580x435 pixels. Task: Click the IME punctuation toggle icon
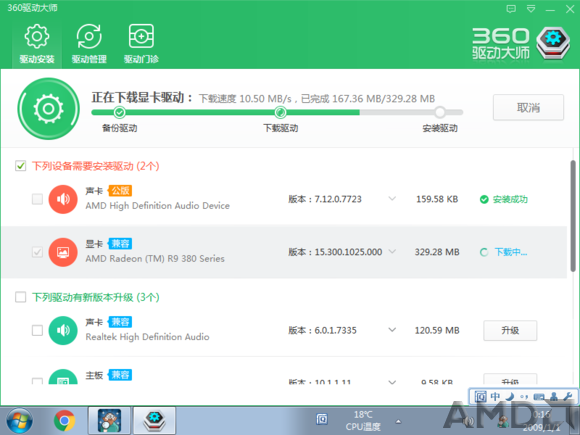click(x=524, y=397)
